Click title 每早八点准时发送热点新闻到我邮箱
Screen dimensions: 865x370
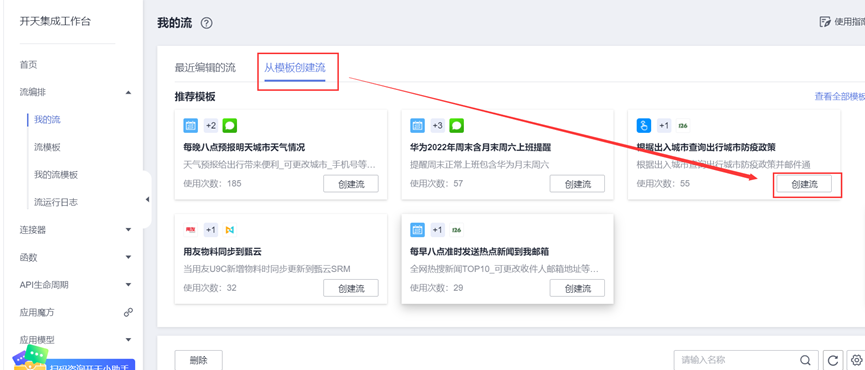pyautogui.click(x=479, y=251)
